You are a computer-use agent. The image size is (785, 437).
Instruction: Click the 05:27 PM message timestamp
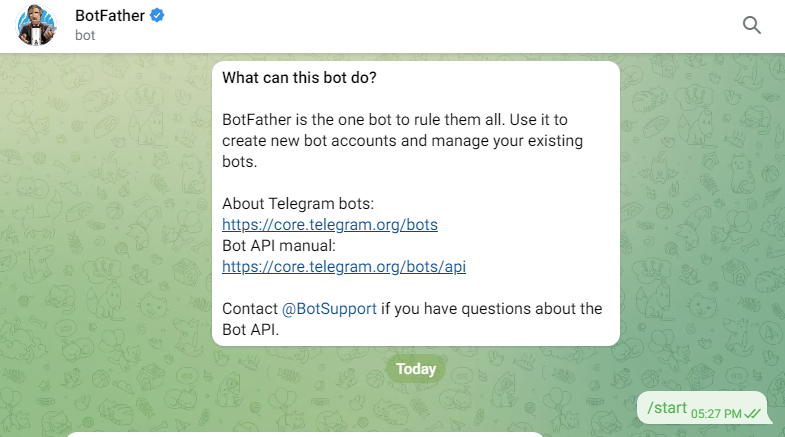[716, 413]
